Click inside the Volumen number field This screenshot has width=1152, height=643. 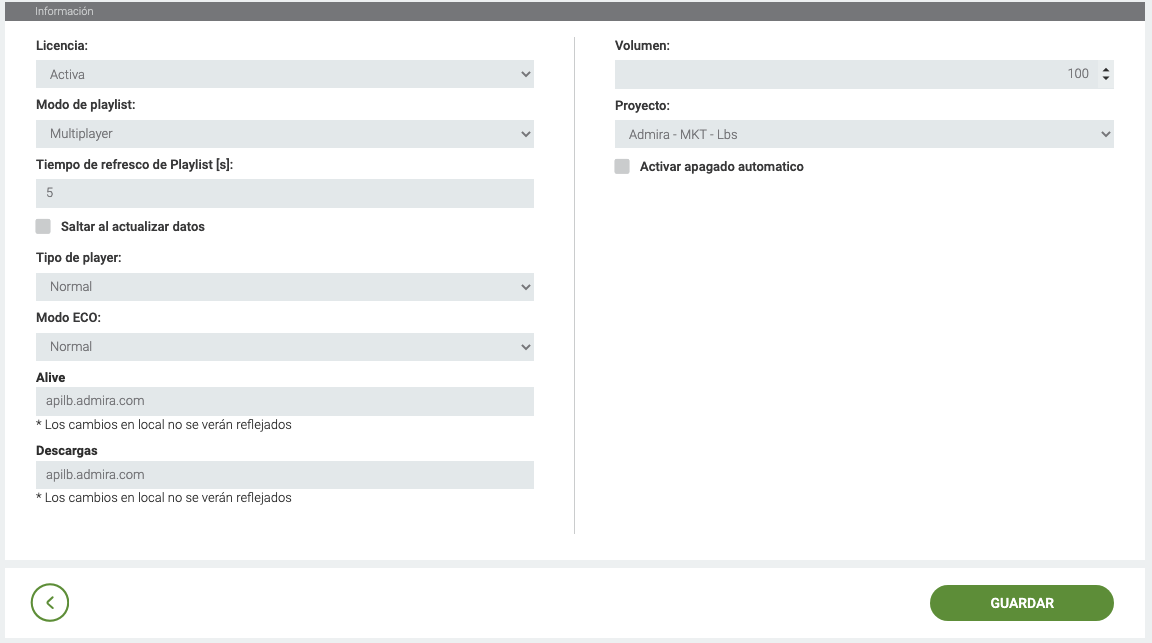(x=850, y=74)
